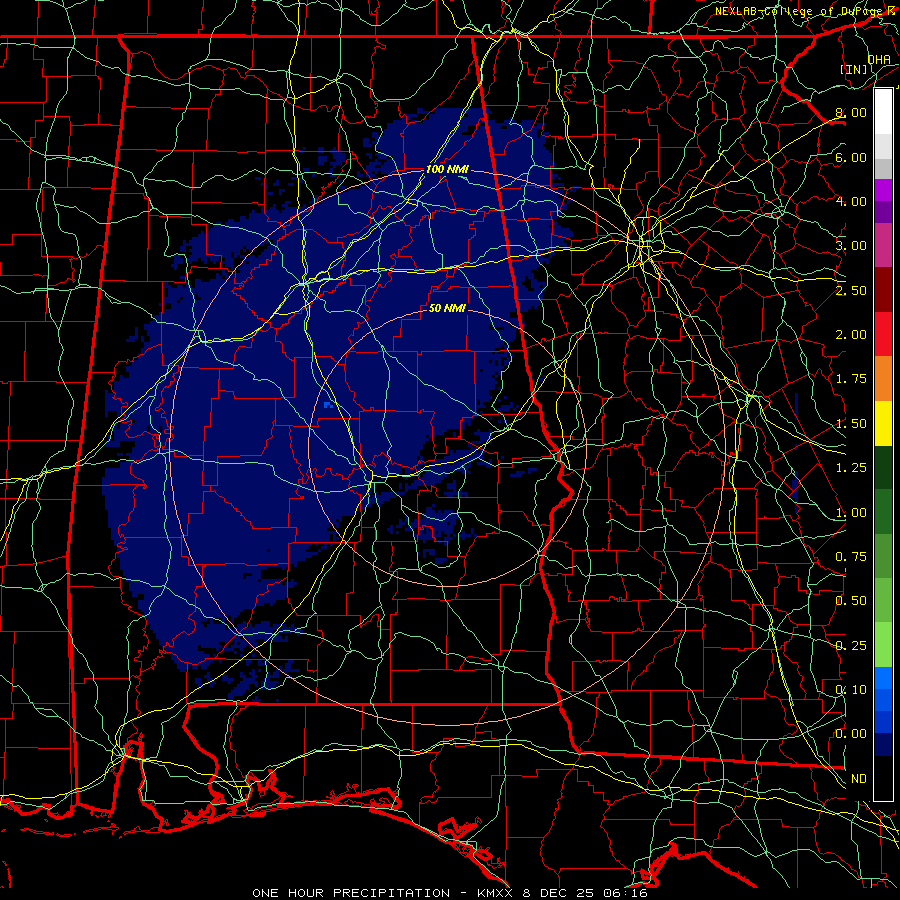
Task: Click the 0.00 legend value
Action: [x=851, y=734]
